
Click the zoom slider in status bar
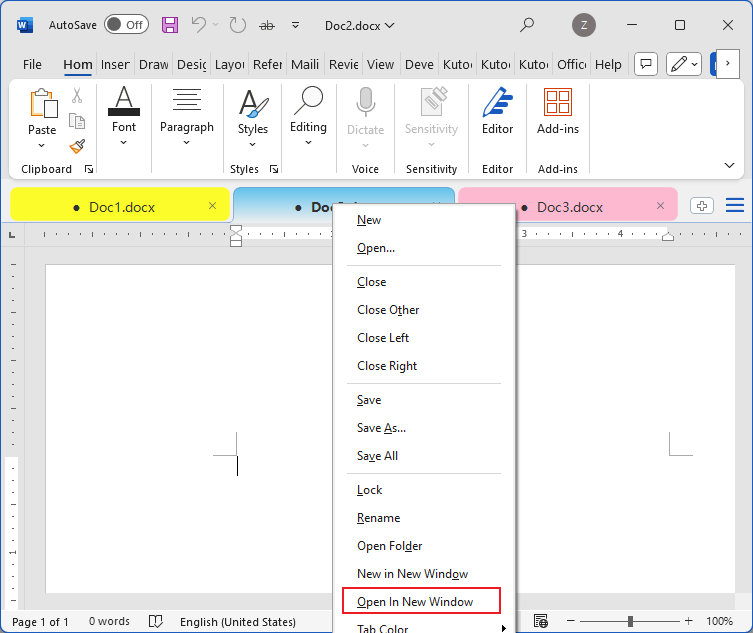tap(629, 621)
